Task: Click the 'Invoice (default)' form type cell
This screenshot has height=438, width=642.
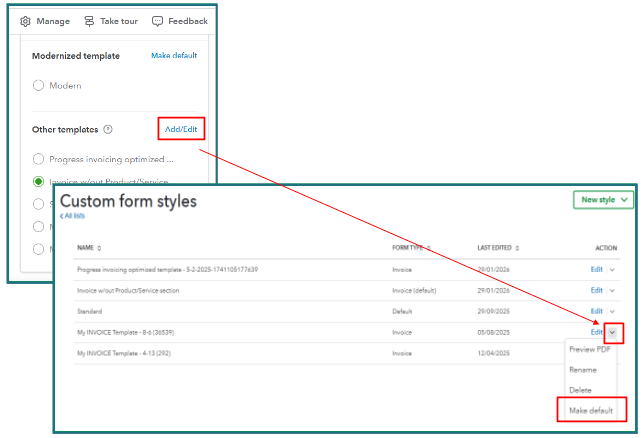Action: [x=414, y=291]
